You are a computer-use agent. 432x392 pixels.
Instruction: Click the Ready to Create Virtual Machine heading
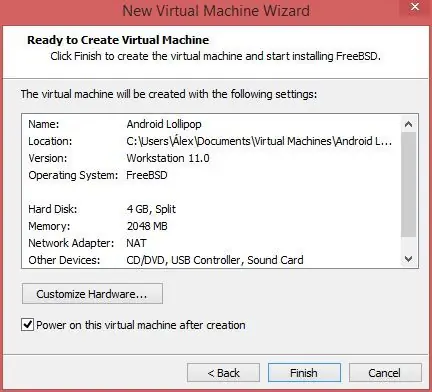118,40
